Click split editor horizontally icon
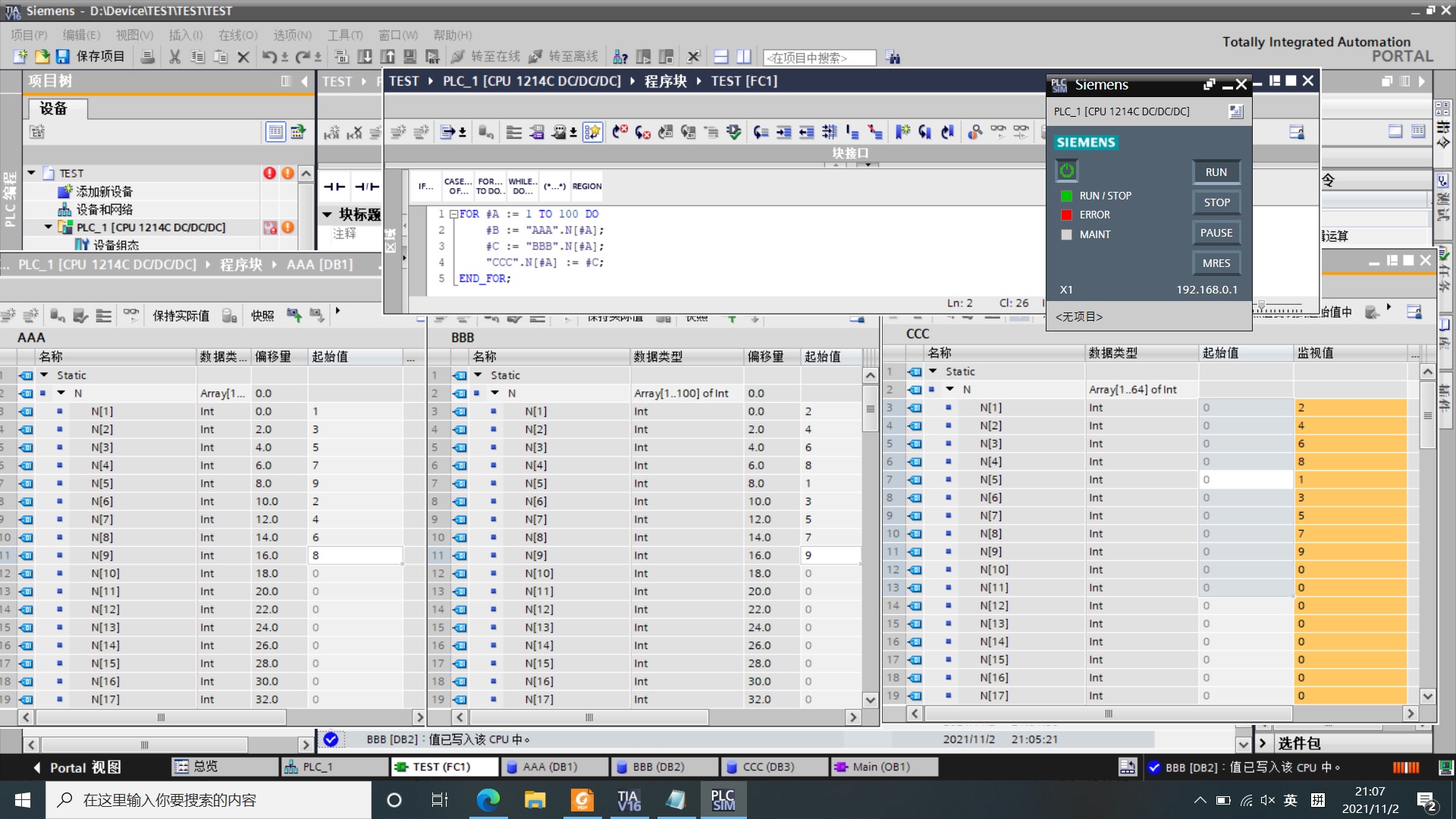The image size is (1456, 819). pyautogui.click(x=721, y=57)
